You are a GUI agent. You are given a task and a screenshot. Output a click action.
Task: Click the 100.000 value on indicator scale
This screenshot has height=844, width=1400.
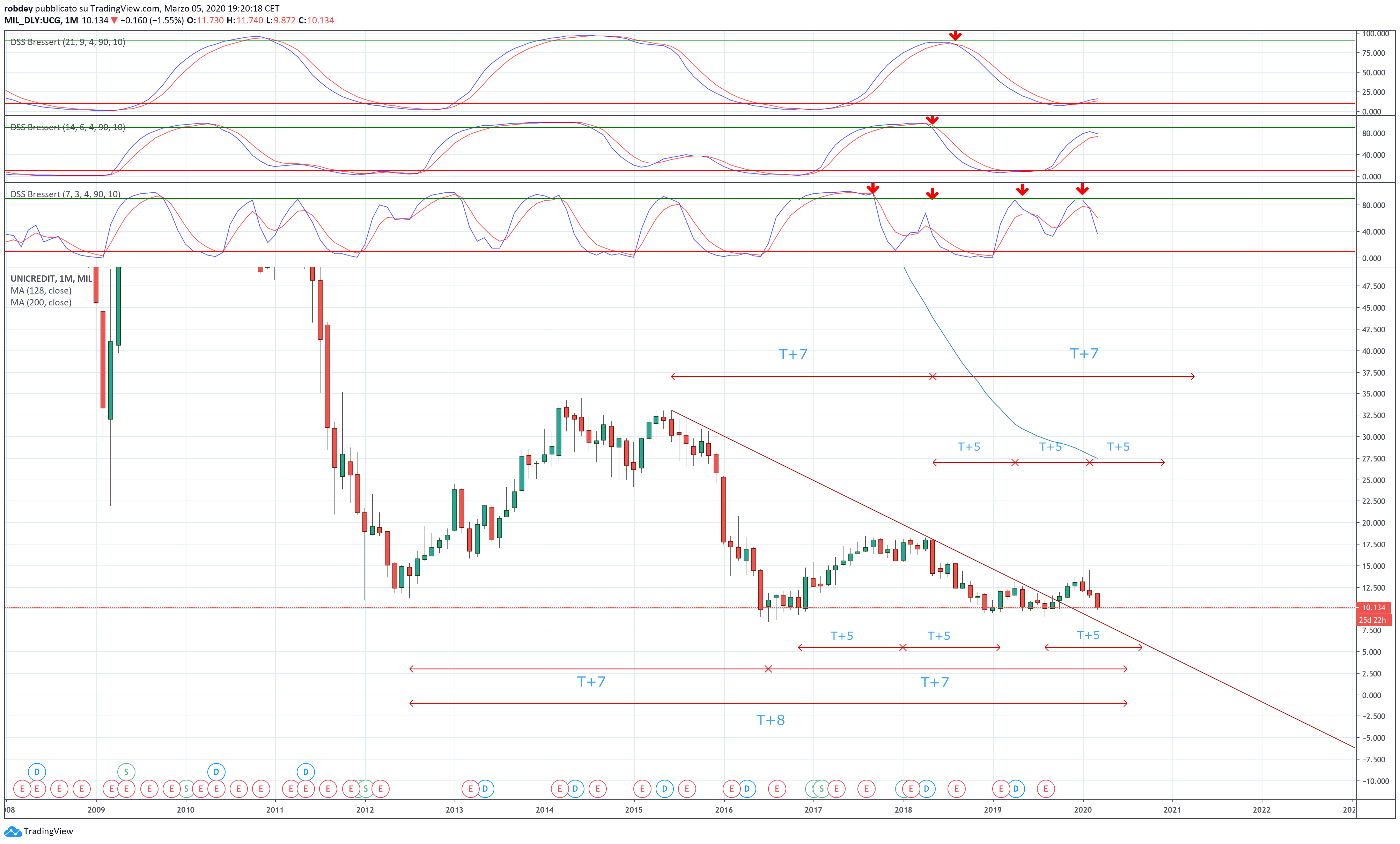click(1376, 34)
